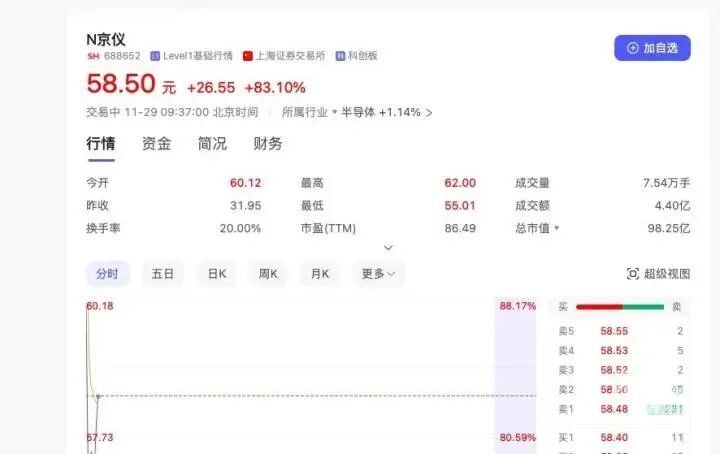
Task: Click the 最低 value 55.01
Action: pos(460,206)
